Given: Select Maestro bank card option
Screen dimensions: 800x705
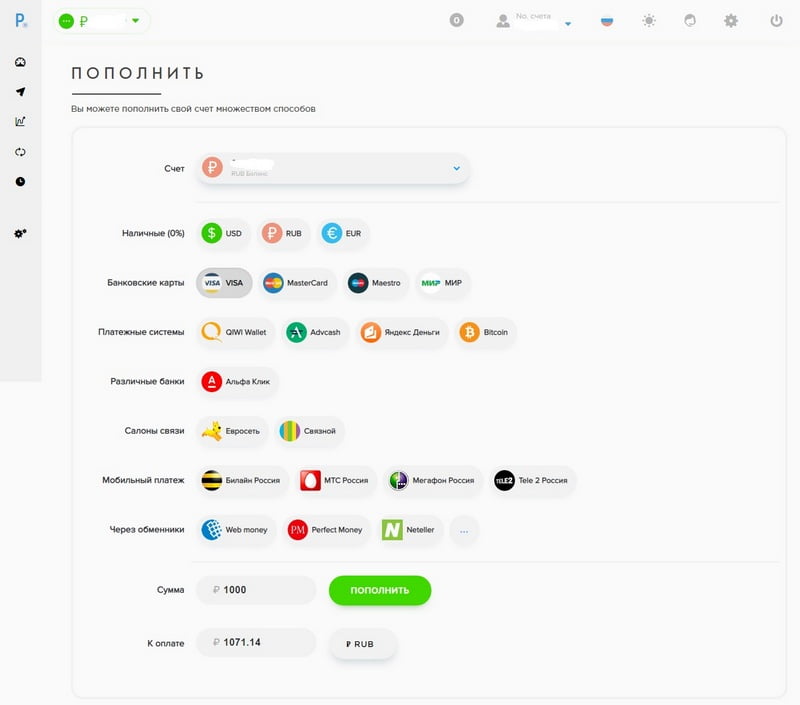Looking at the screenshot, I should 376,283.
